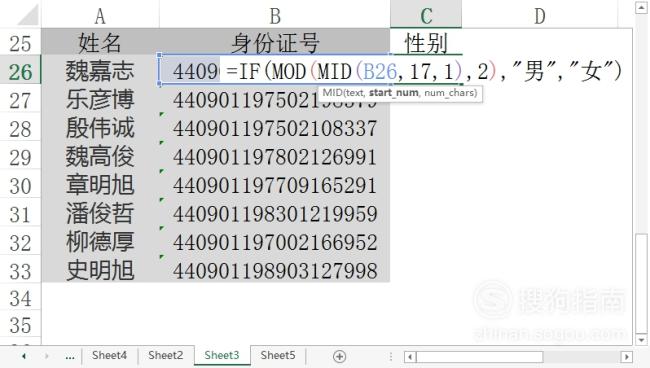Switch to Sheet2 tab
650x368 pixels.
[165, 356]
